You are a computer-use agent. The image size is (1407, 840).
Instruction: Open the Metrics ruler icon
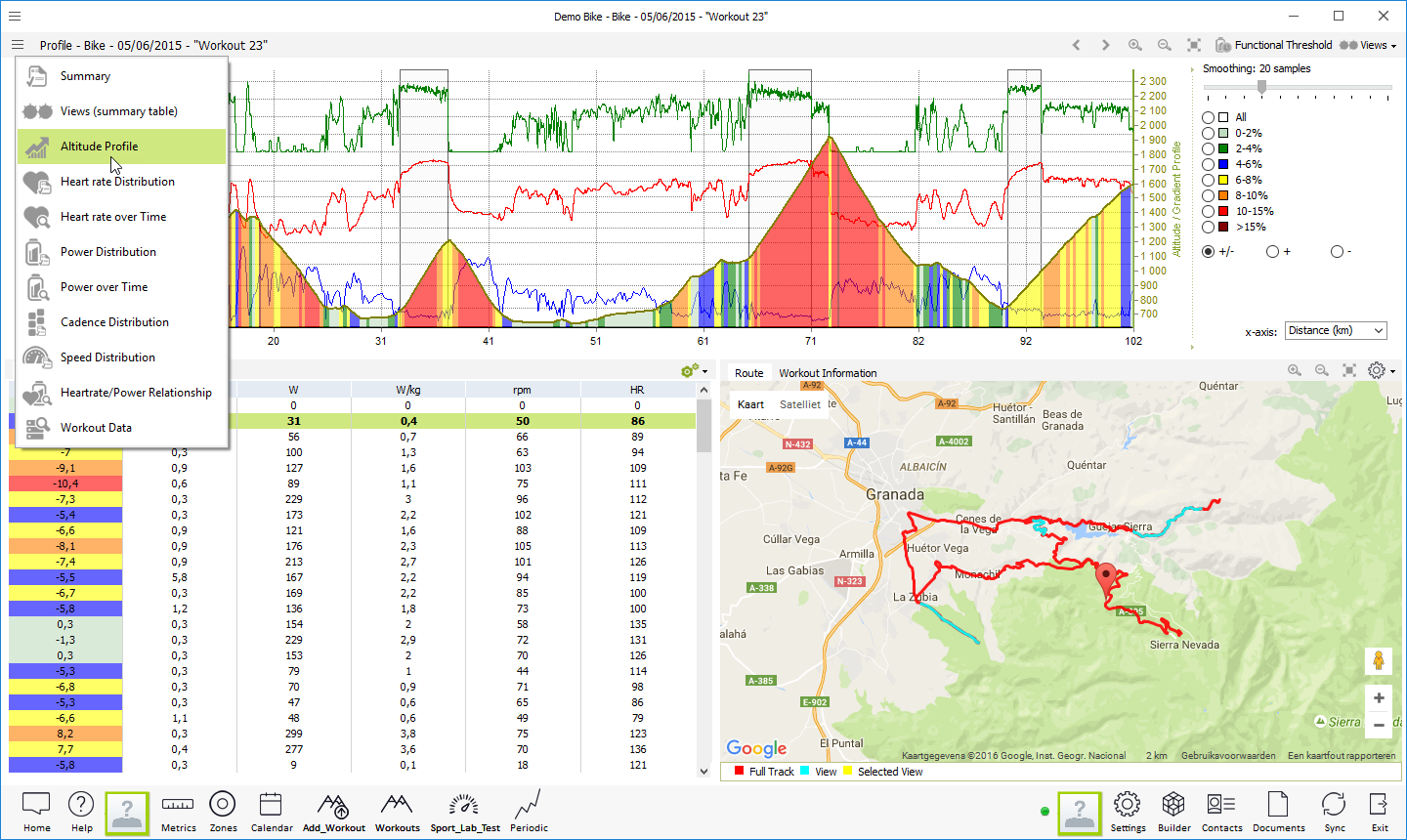tap(178, 810)
